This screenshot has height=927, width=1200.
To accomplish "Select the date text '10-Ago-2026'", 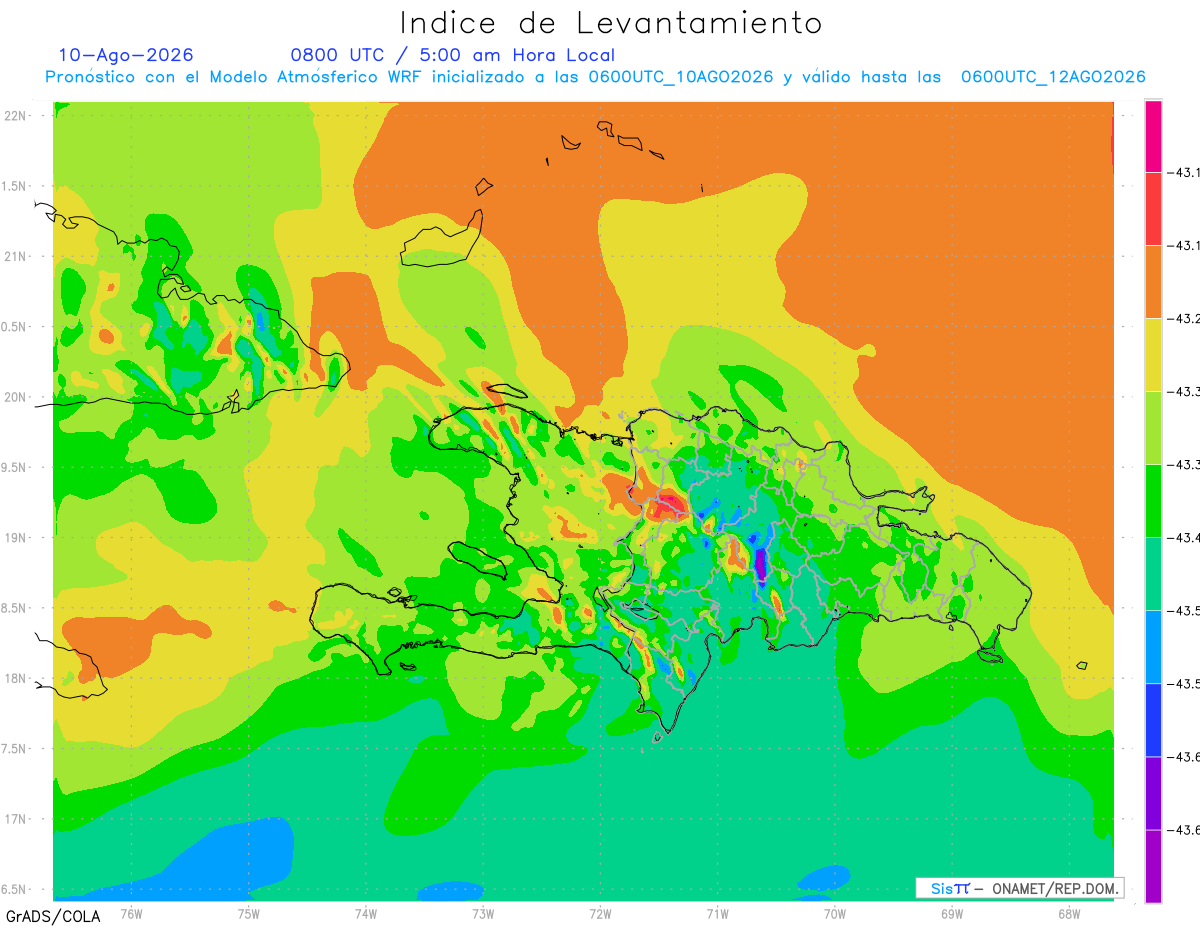I will click(126, 55).
